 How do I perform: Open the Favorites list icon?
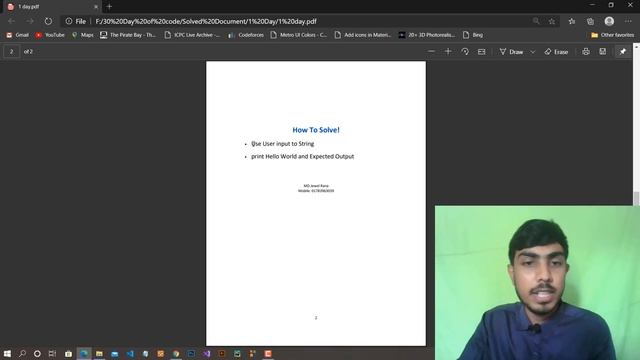(572, 21)
